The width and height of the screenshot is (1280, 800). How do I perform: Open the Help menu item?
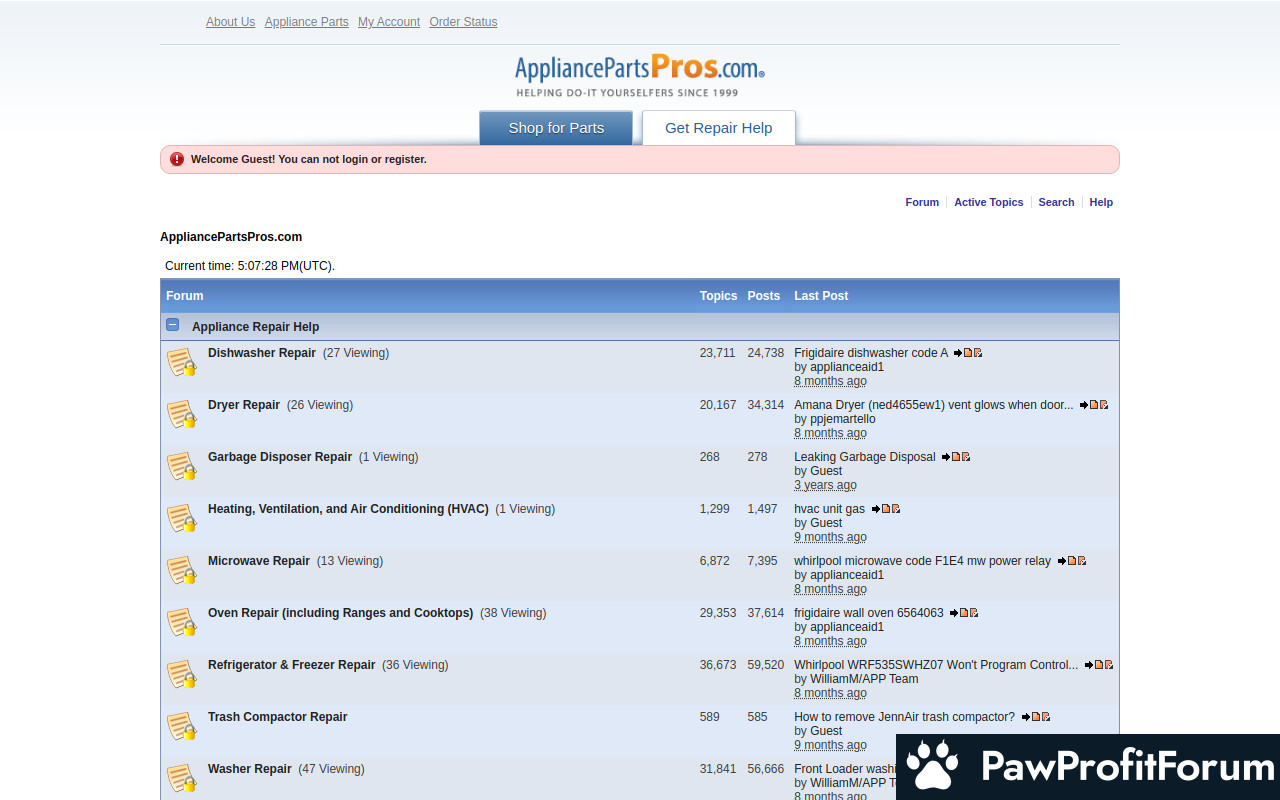click(x=1100, y=202)
